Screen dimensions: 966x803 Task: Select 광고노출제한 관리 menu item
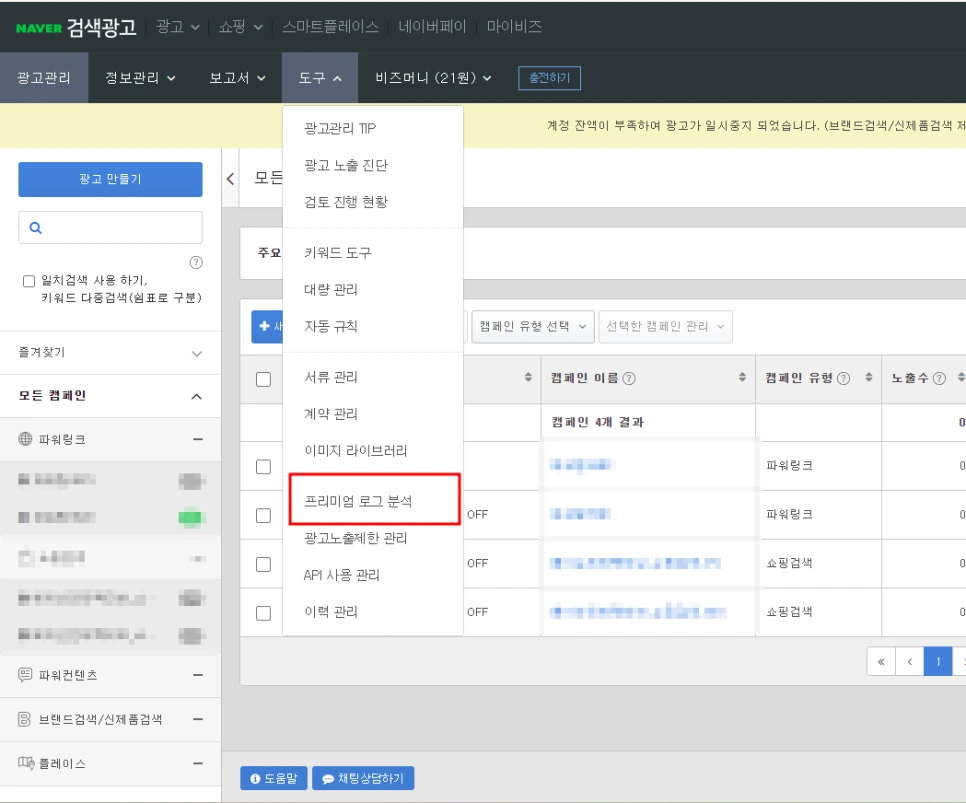[x=355, y=538]
